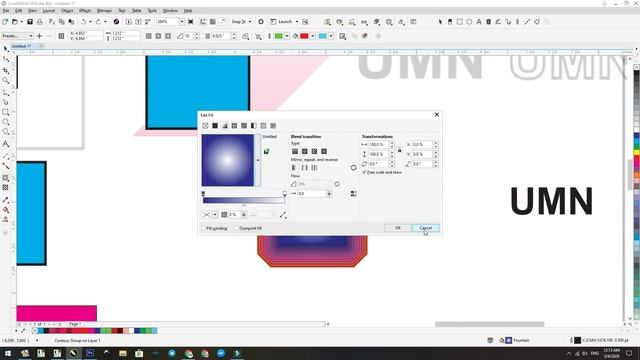Select the Ellipse tool in the toolbox
Image resolution: width=640 pixels, height=360 pixels.
coord(6,122)
